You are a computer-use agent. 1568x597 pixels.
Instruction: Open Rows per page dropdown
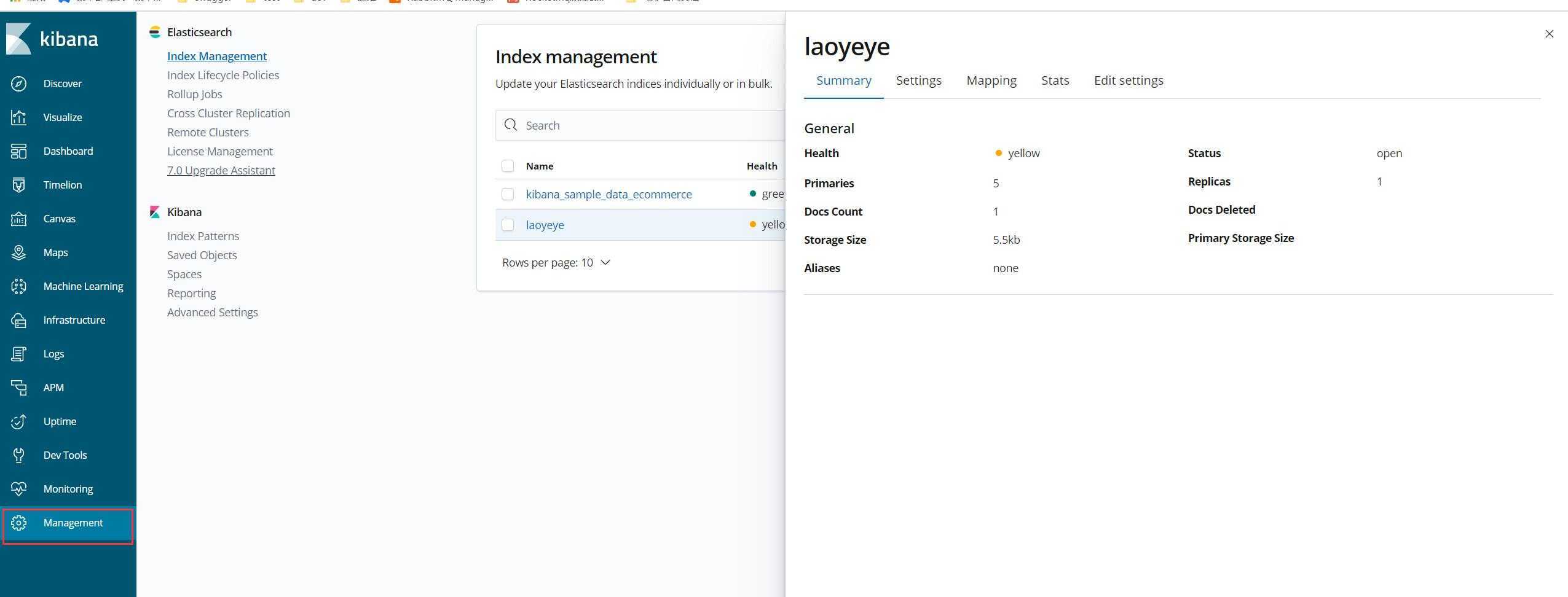pyautogui.click(x=556, y=262)
